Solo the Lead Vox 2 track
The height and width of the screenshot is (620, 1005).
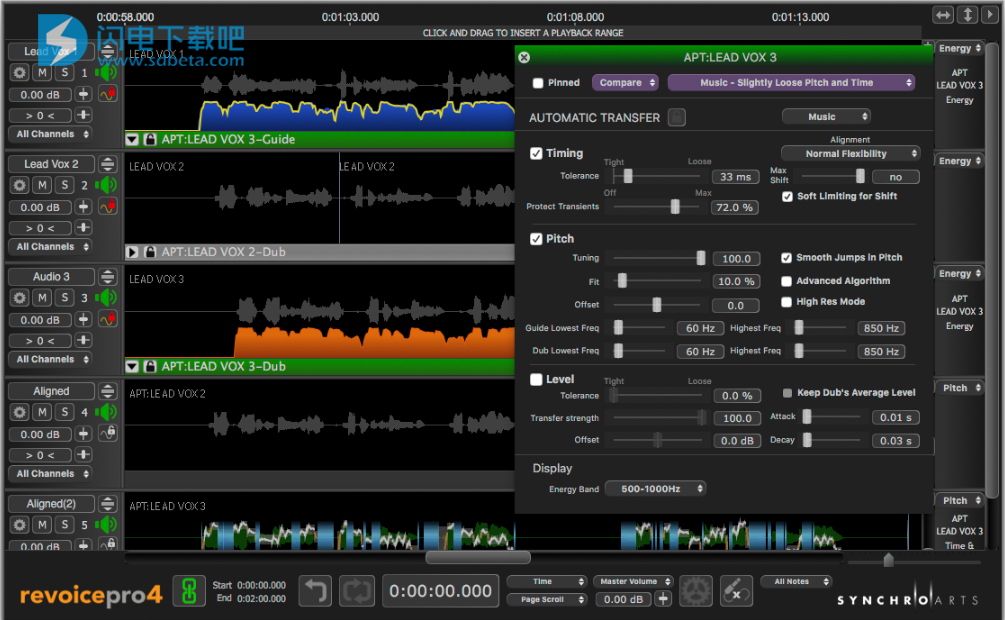tap(65, 185)
